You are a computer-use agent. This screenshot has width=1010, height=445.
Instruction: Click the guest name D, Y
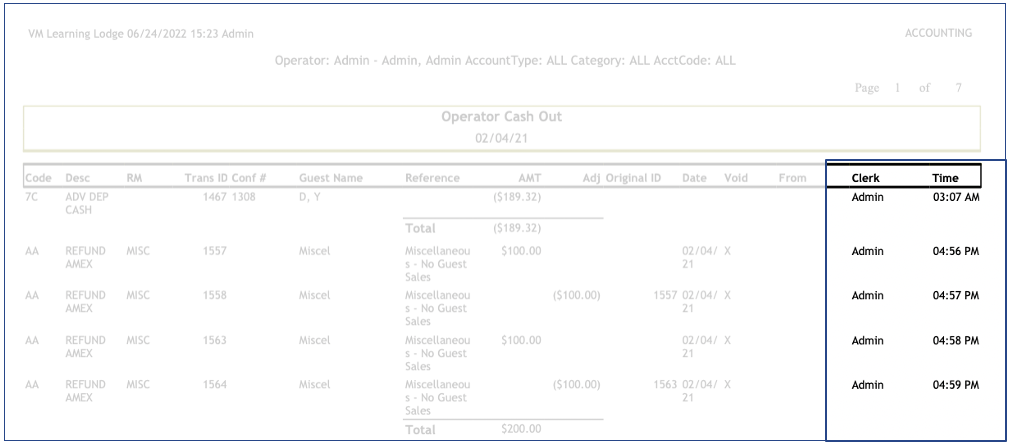(x=310, y=197)
